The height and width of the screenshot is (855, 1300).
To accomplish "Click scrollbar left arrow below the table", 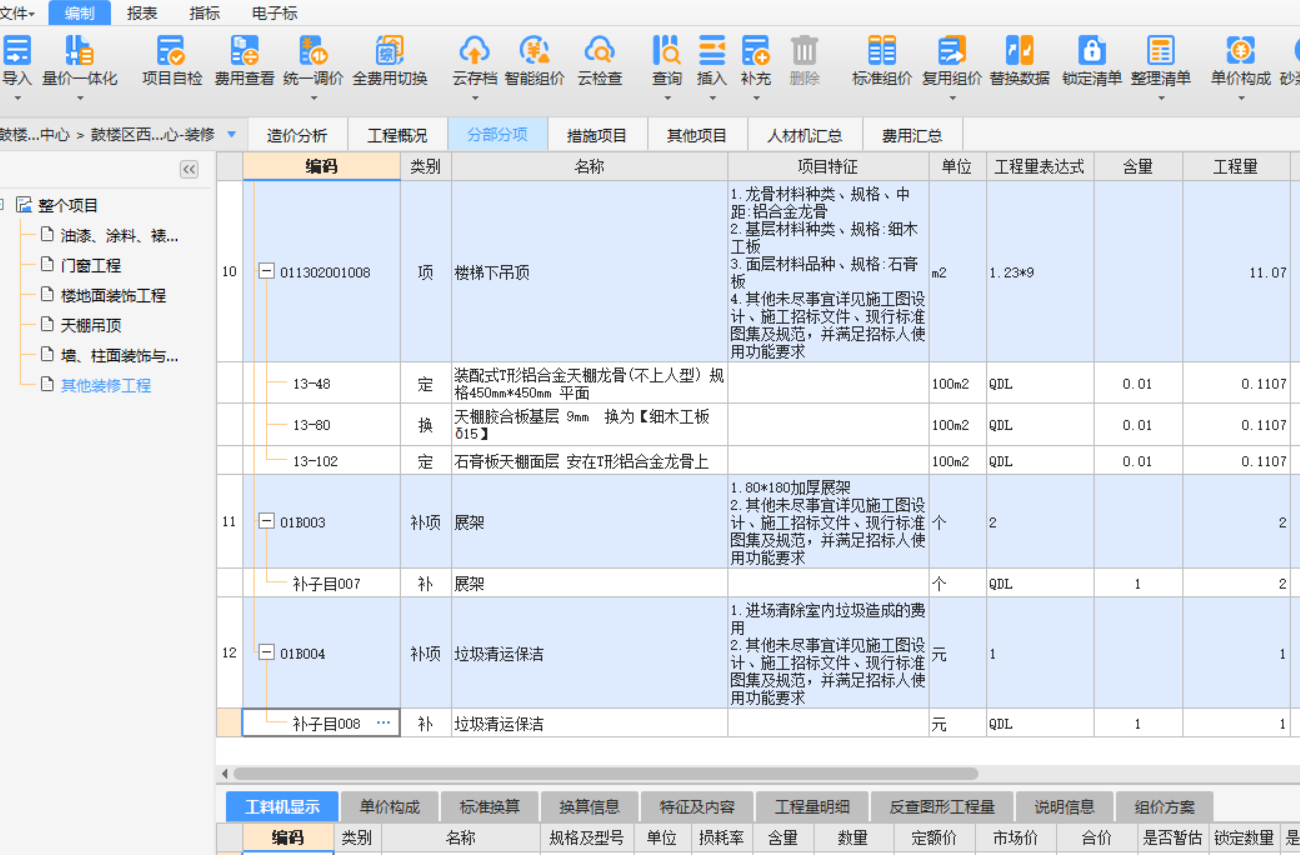I will 224,773.
